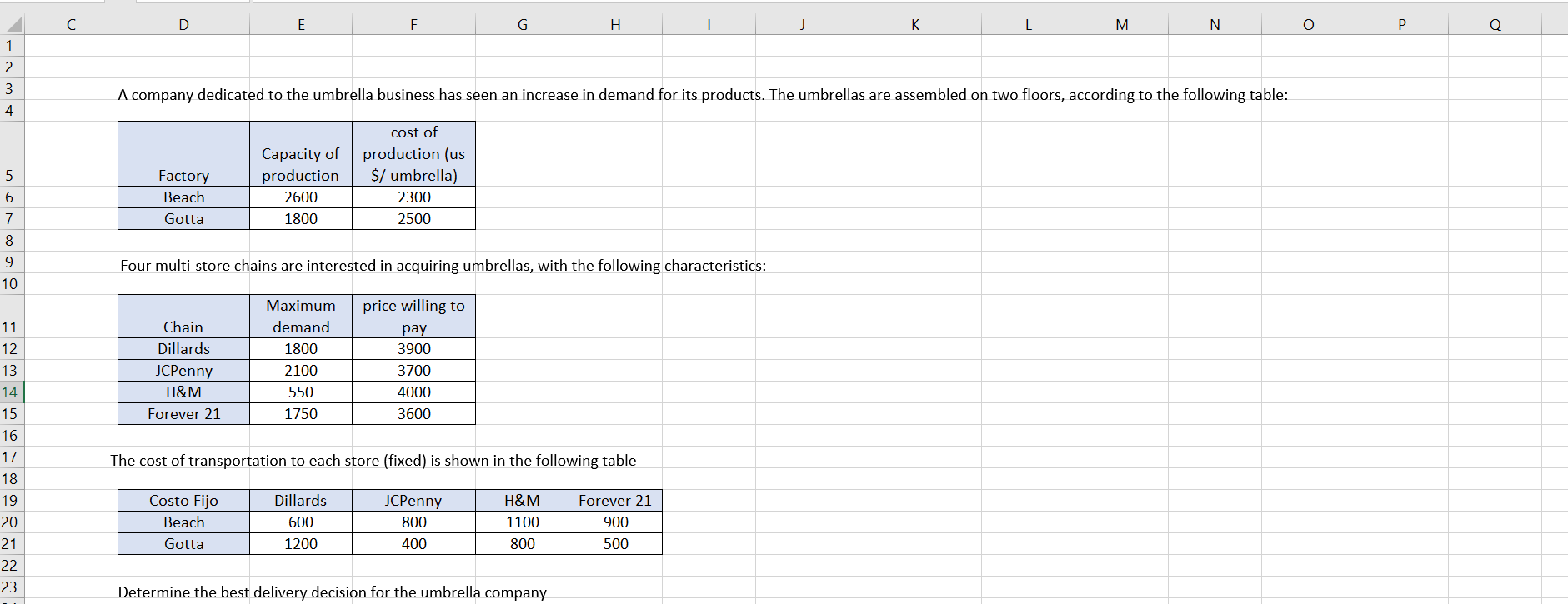This screenshot has height=604, width=1568.
Task: Click the Beach-to-H&M cost 1100
Action: [523, 522]
